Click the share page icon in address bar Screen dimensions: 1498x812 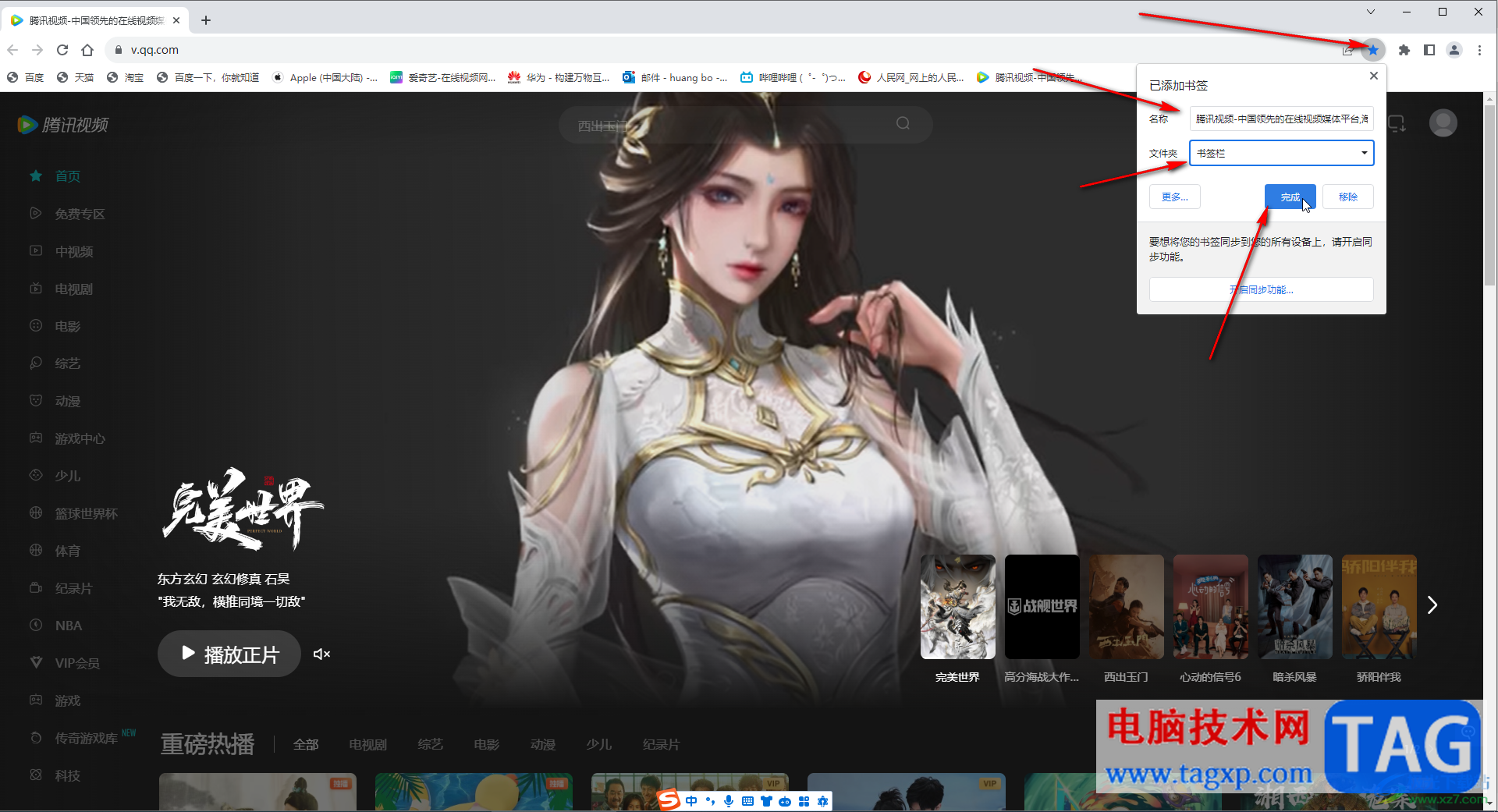click(x=1347, y=50)
